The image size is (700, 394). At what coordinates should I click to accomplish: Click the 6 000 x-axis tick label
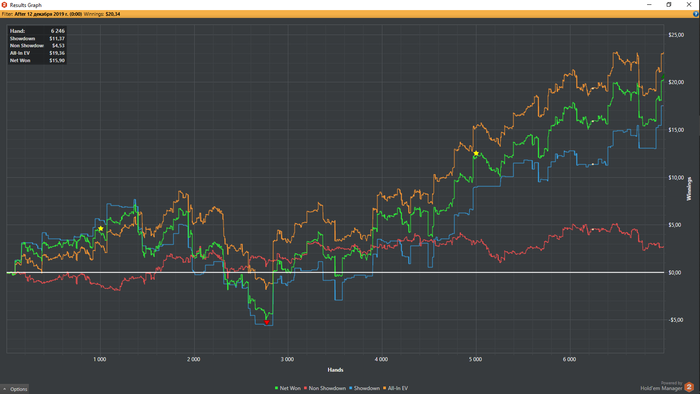(x=569, y=359)
